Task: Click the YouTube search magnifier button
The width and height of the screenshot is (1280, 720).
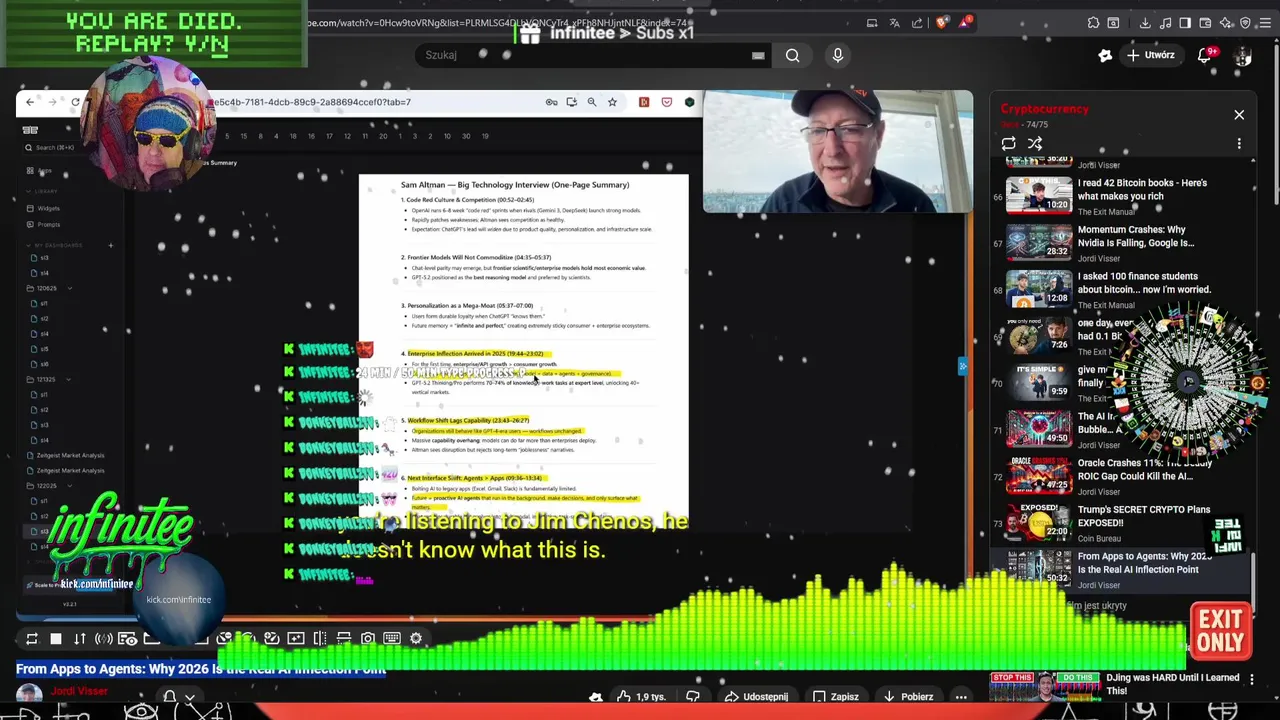Action: 792,56
